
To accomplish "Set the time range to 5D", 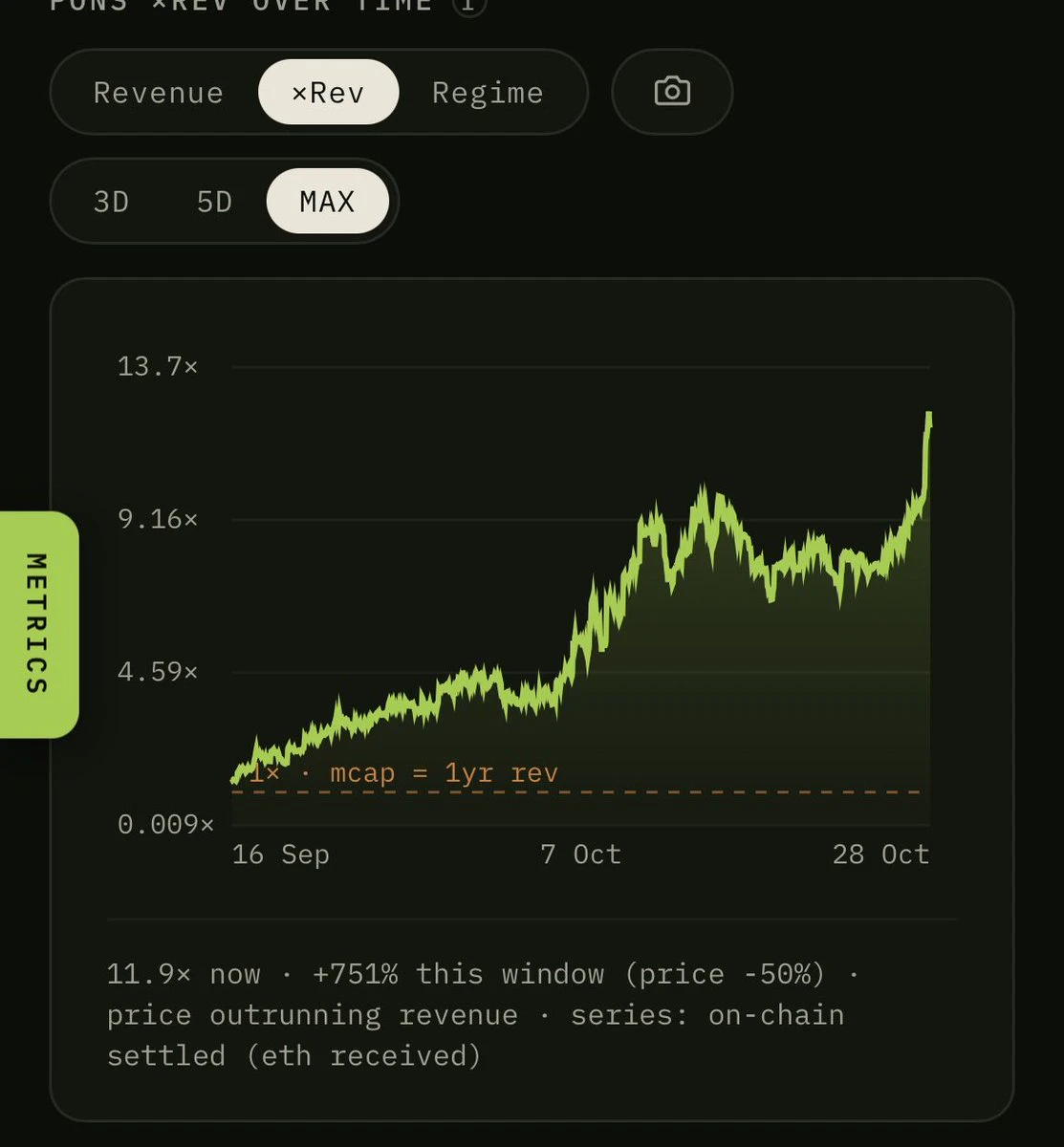I will [x=214, y=202].
